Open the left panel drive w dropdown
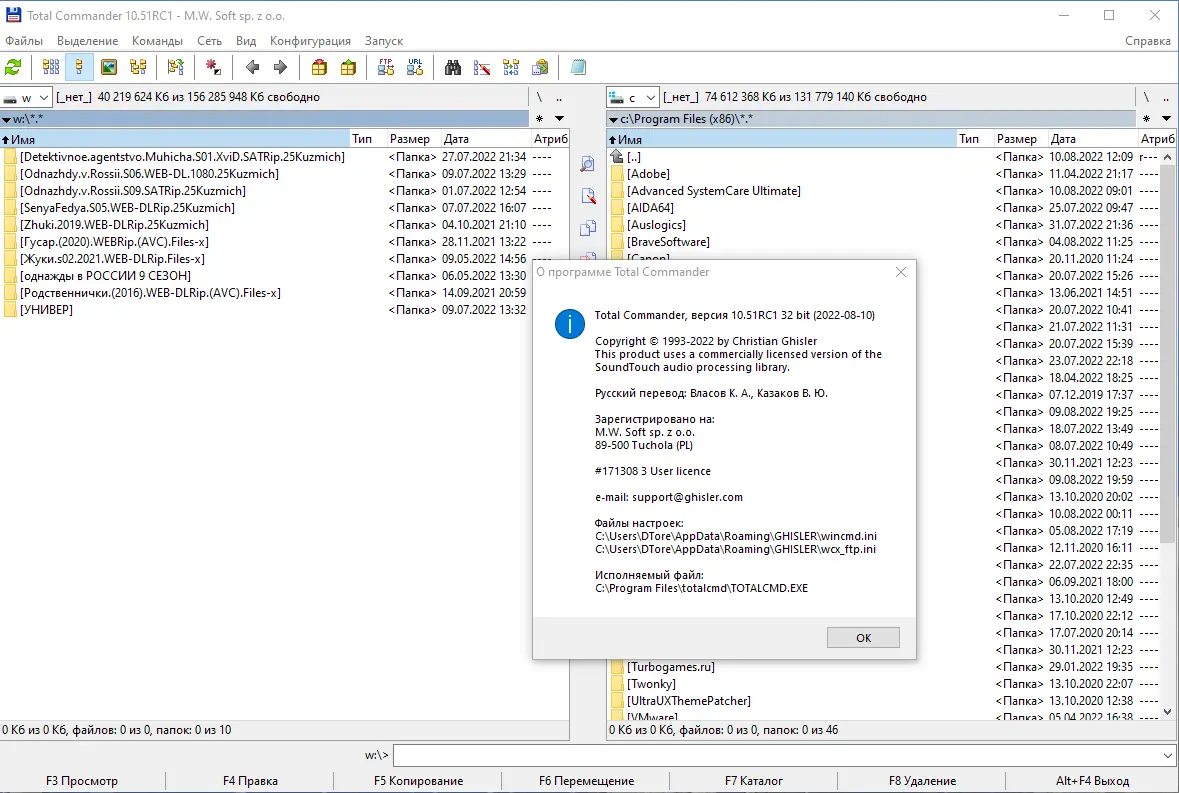 tap(26, 98)
